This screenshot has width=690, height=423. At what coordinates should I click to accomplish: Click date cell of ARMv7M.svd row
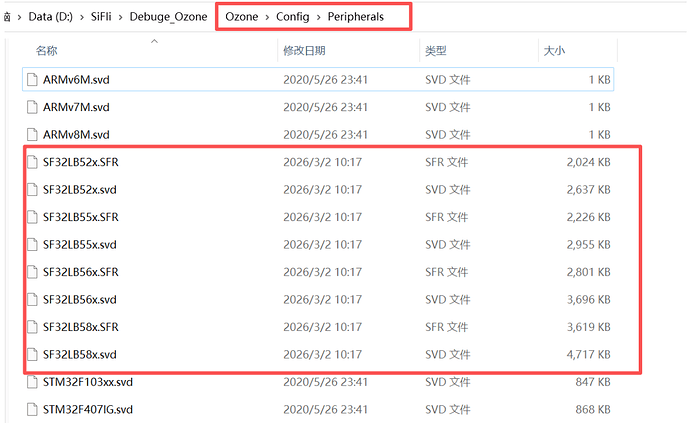325,107
